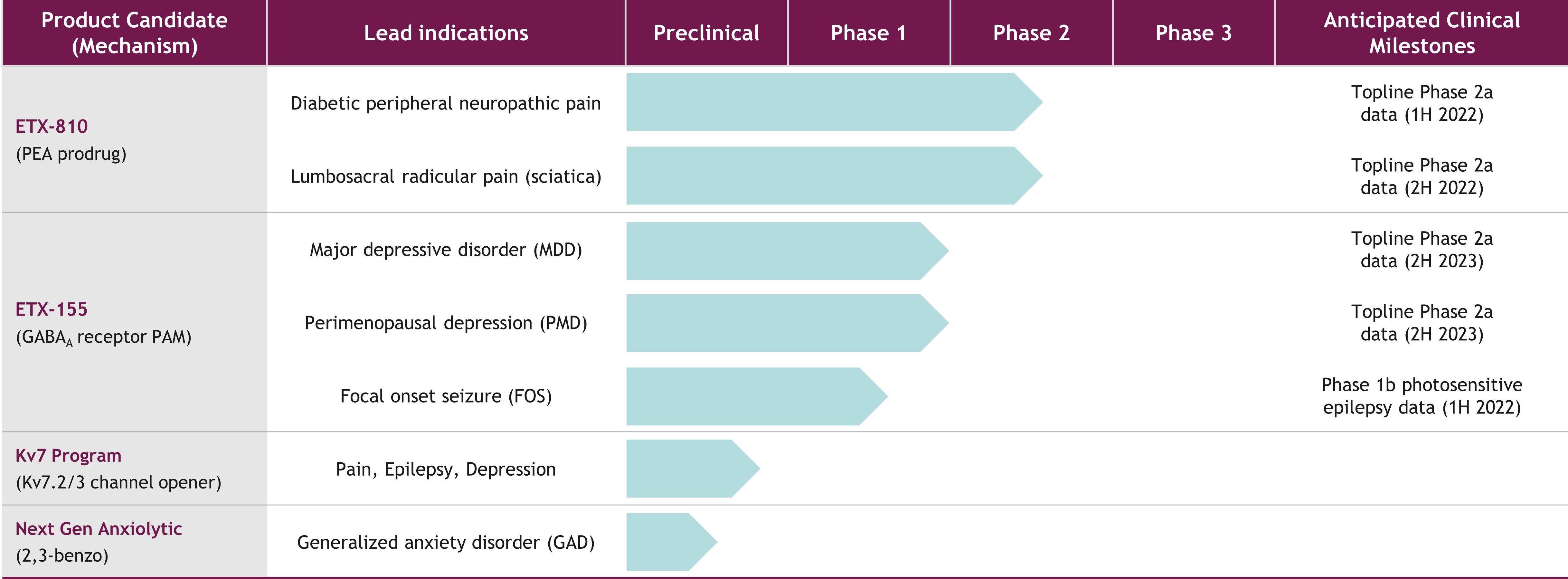Click the Topline Phase 2a data 1H 2022 milestone
The width and height of the screenshot is (1568, 579).
pos(1422,103)
